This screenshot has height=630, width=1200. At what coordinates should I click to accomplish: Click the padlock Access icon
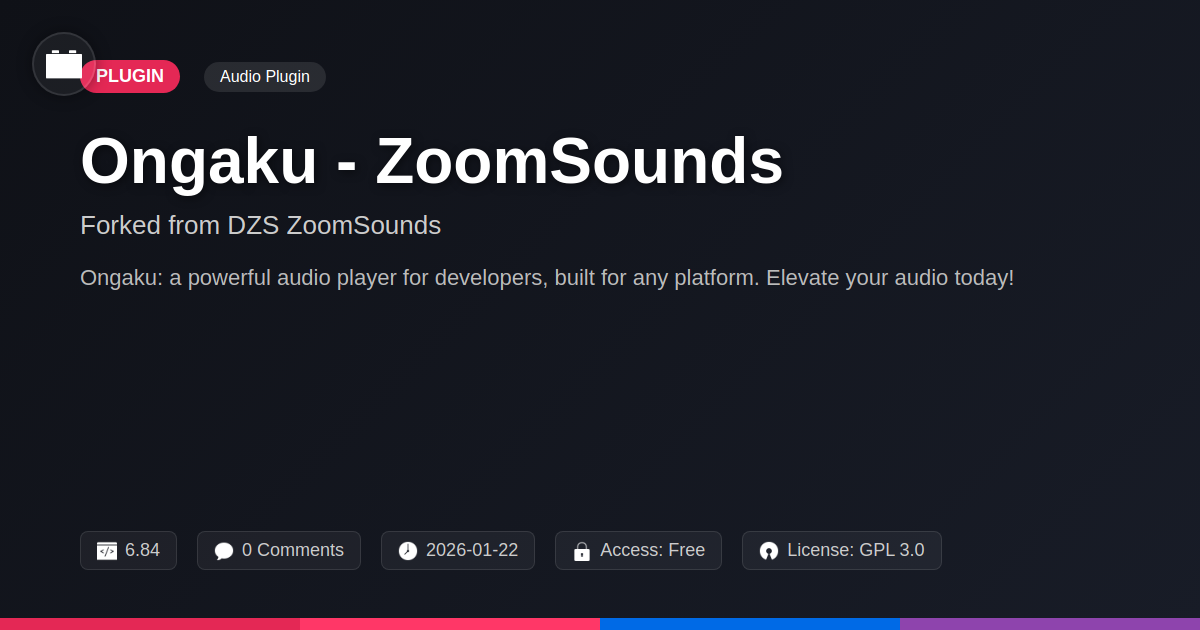[582, 551]
